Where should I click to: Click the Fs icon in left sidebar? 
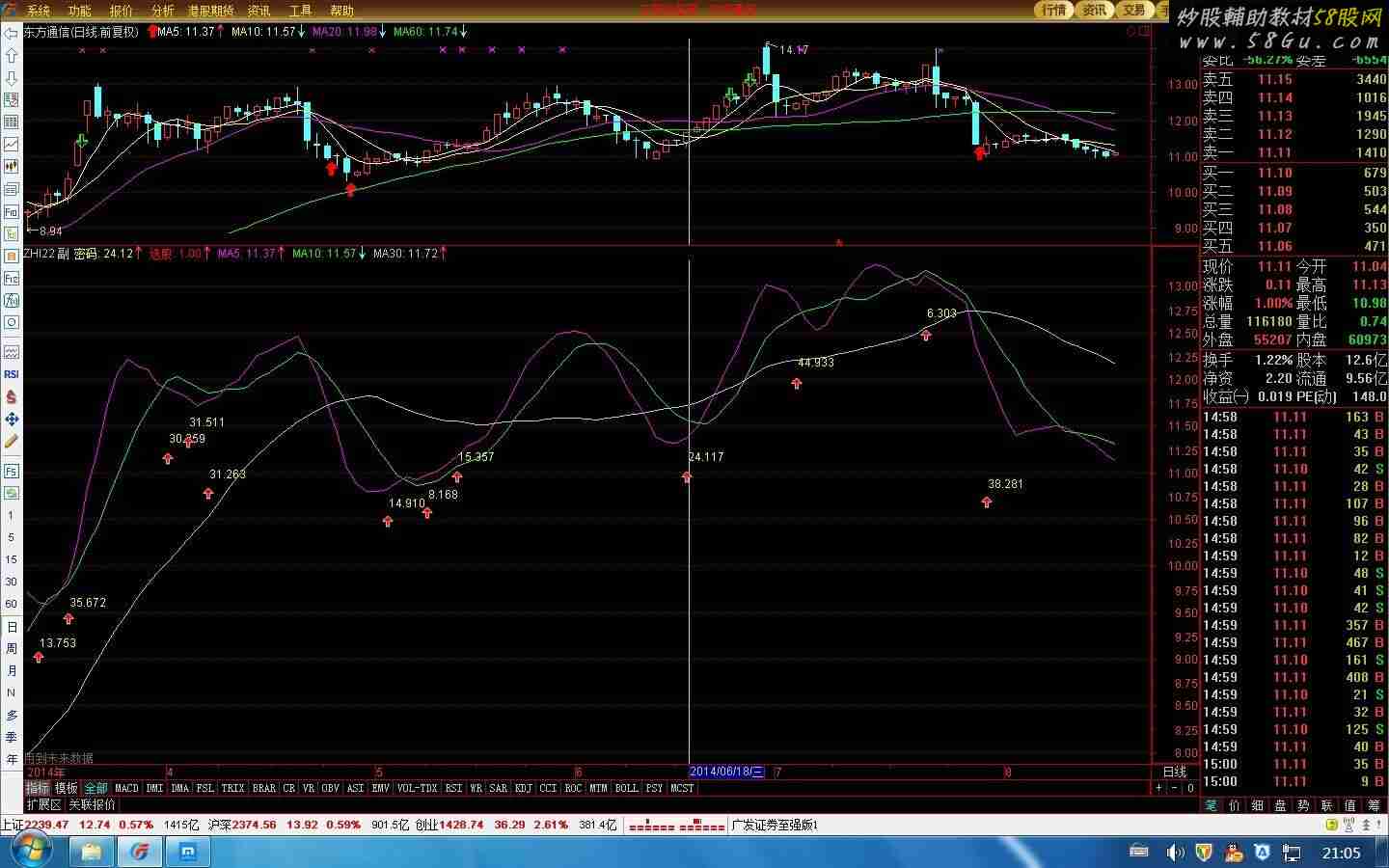(12, 471)
